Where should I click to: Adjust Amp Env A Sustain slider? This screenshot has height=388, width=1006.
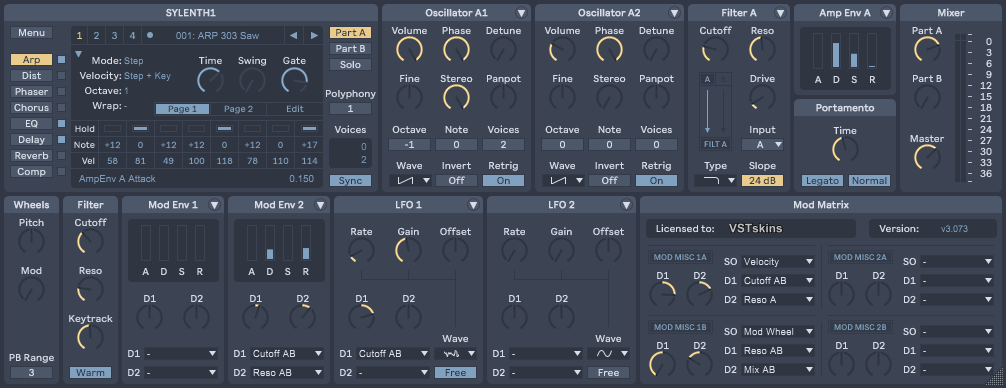pos(854,51)
